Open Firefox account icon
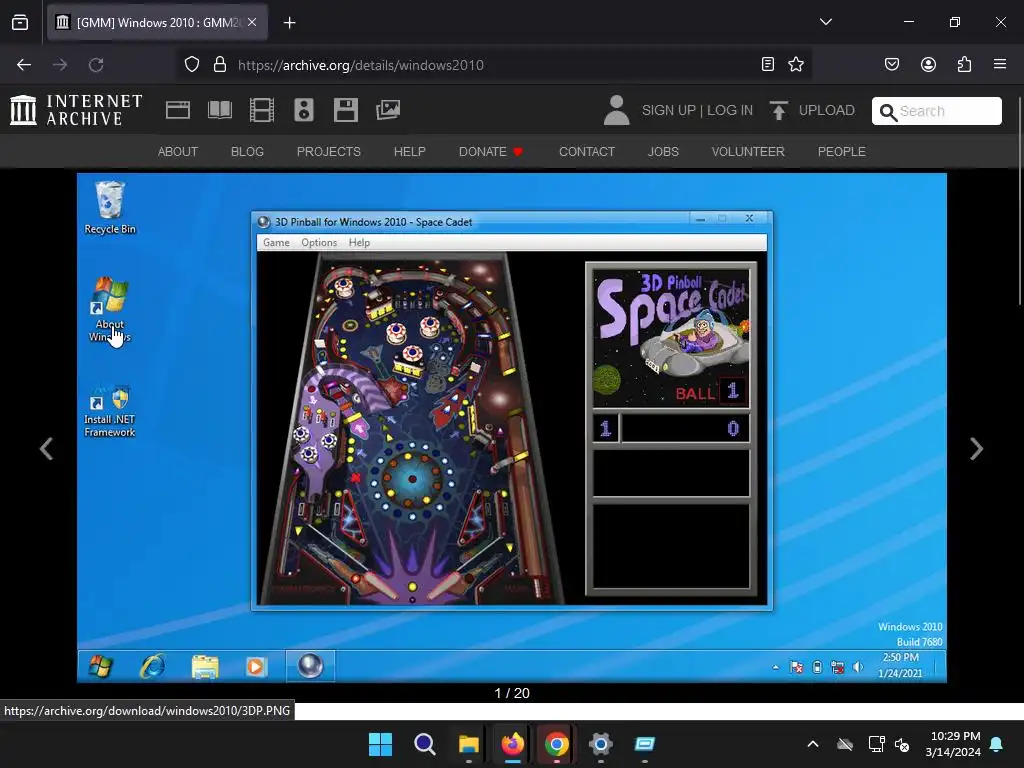 928,64
